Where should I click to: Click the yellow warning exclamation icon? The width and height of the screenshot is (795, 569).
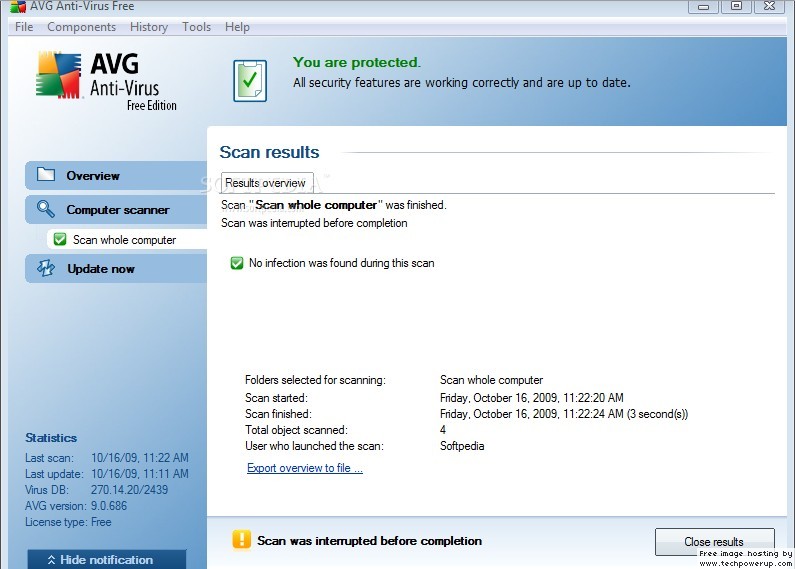tap(242, 540)
